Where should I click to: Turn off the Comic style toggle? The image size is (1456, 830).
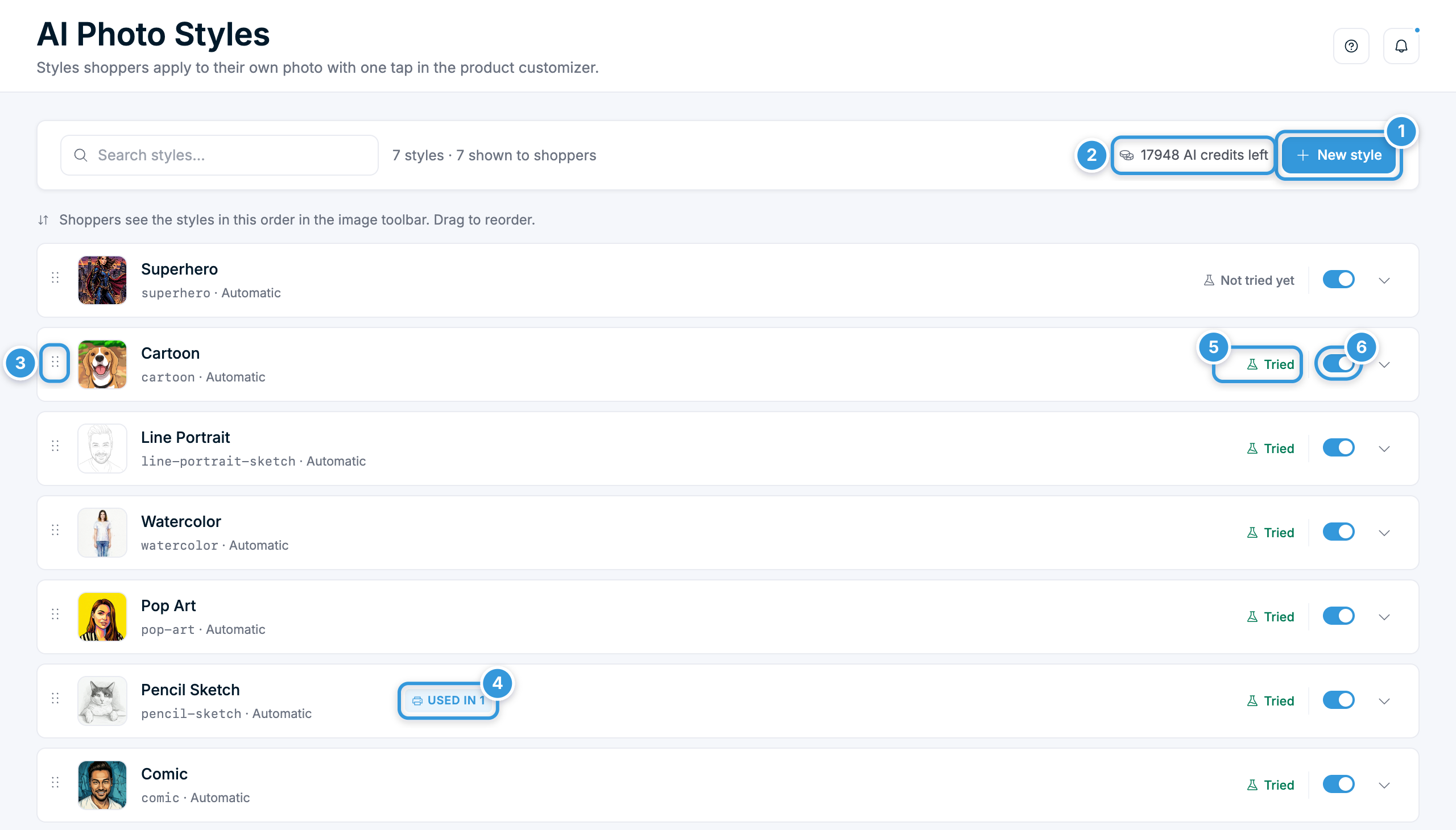coord(1338,785)
